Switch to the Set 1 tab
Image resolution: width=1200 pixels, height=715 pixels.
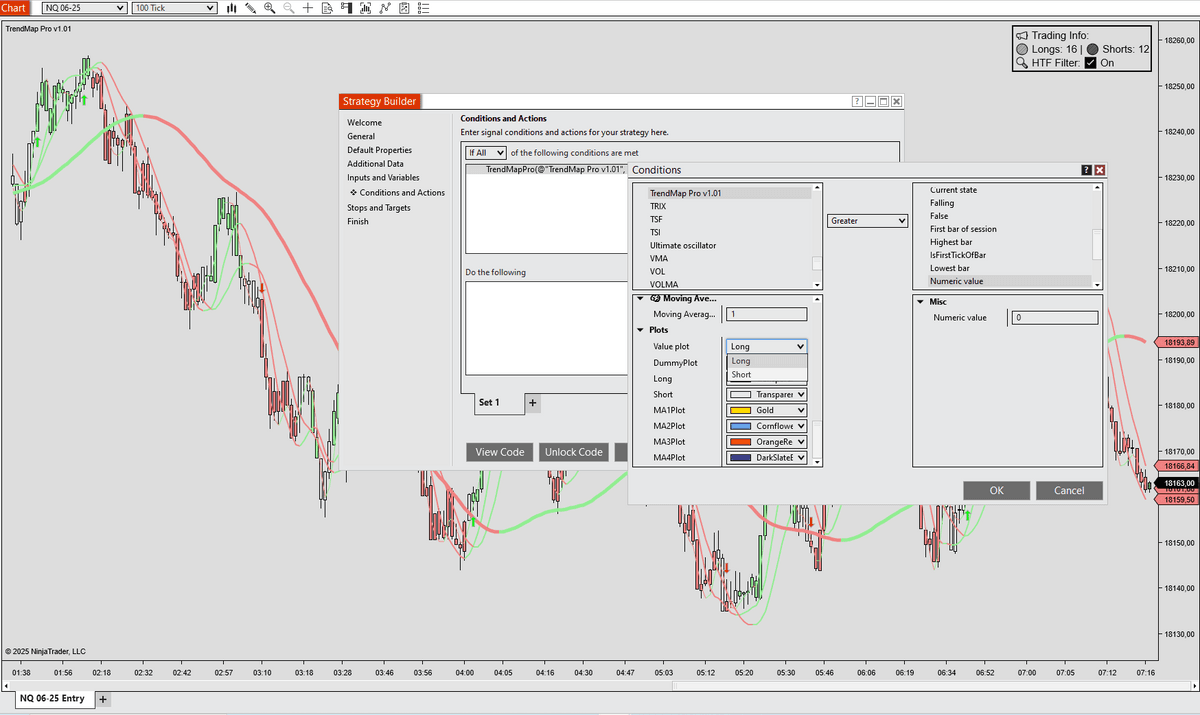(x=489, y=403)
